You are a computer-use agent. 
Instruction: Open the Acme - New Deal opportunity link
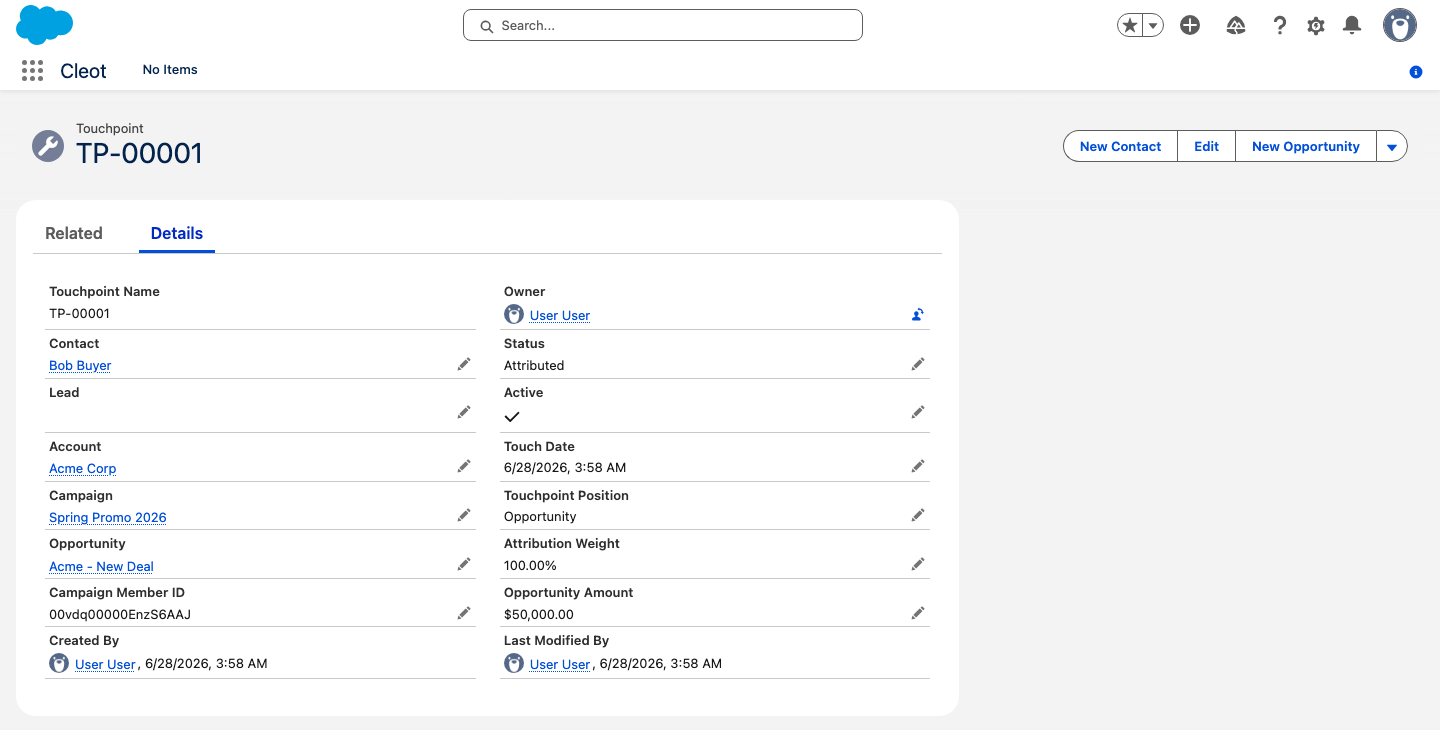click(x=101, y=566)
